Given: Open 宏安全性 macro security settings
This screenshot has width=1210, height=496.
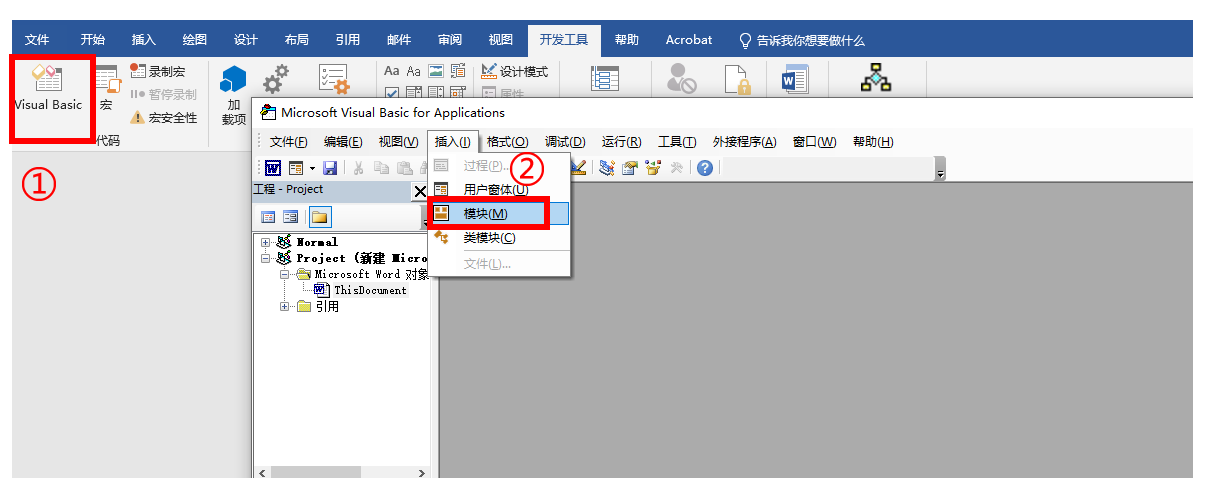Looking at the screenshot, I should click(164, 117).
